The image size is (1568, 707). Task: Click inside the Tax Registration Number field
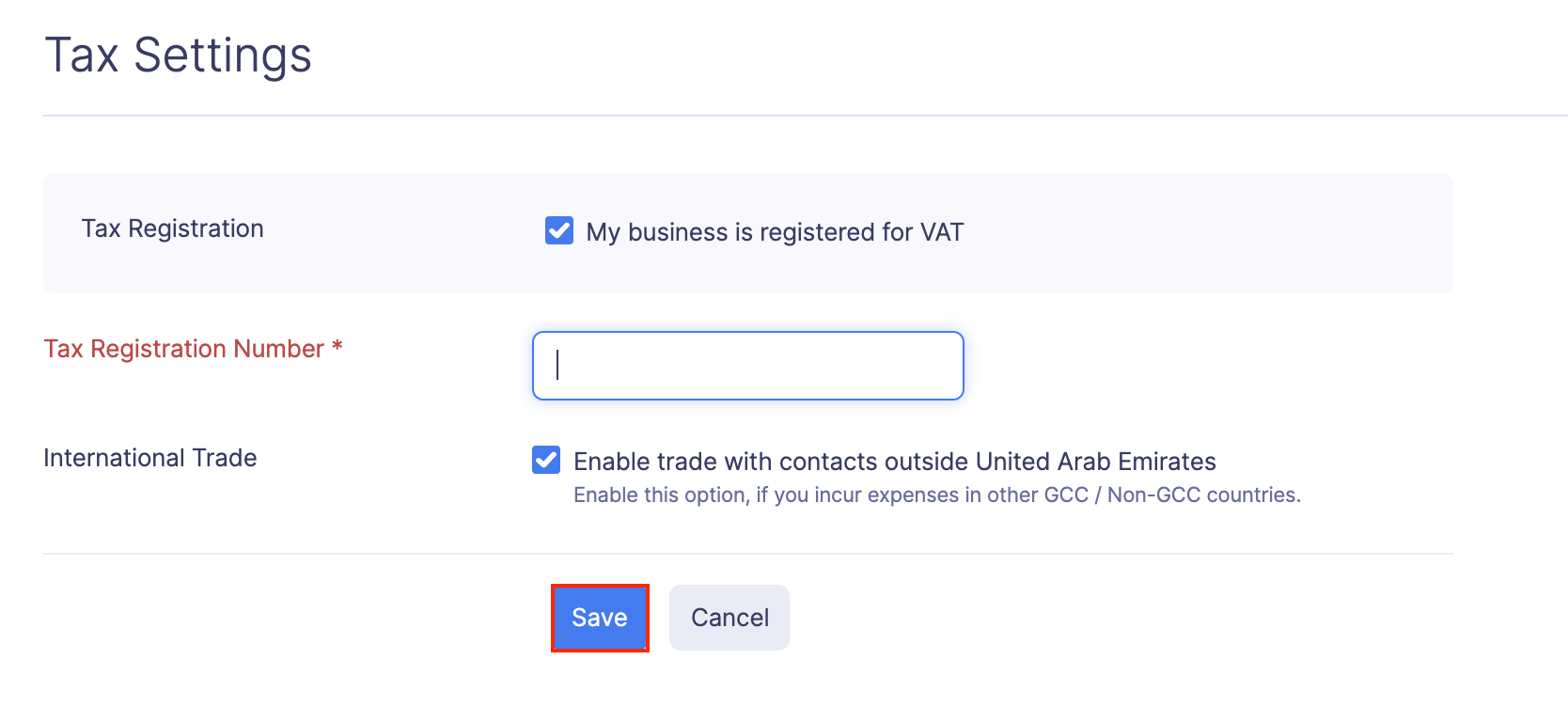[746, 366]
